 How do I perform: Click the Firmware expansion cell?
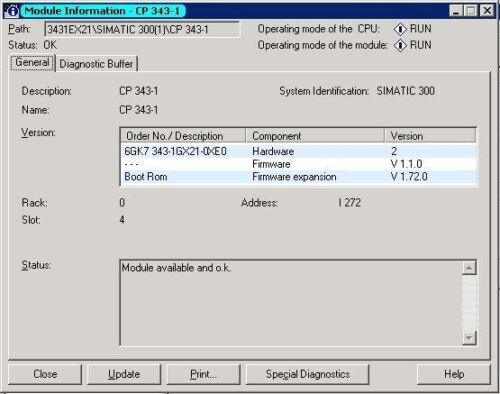(x=294, y=177)
